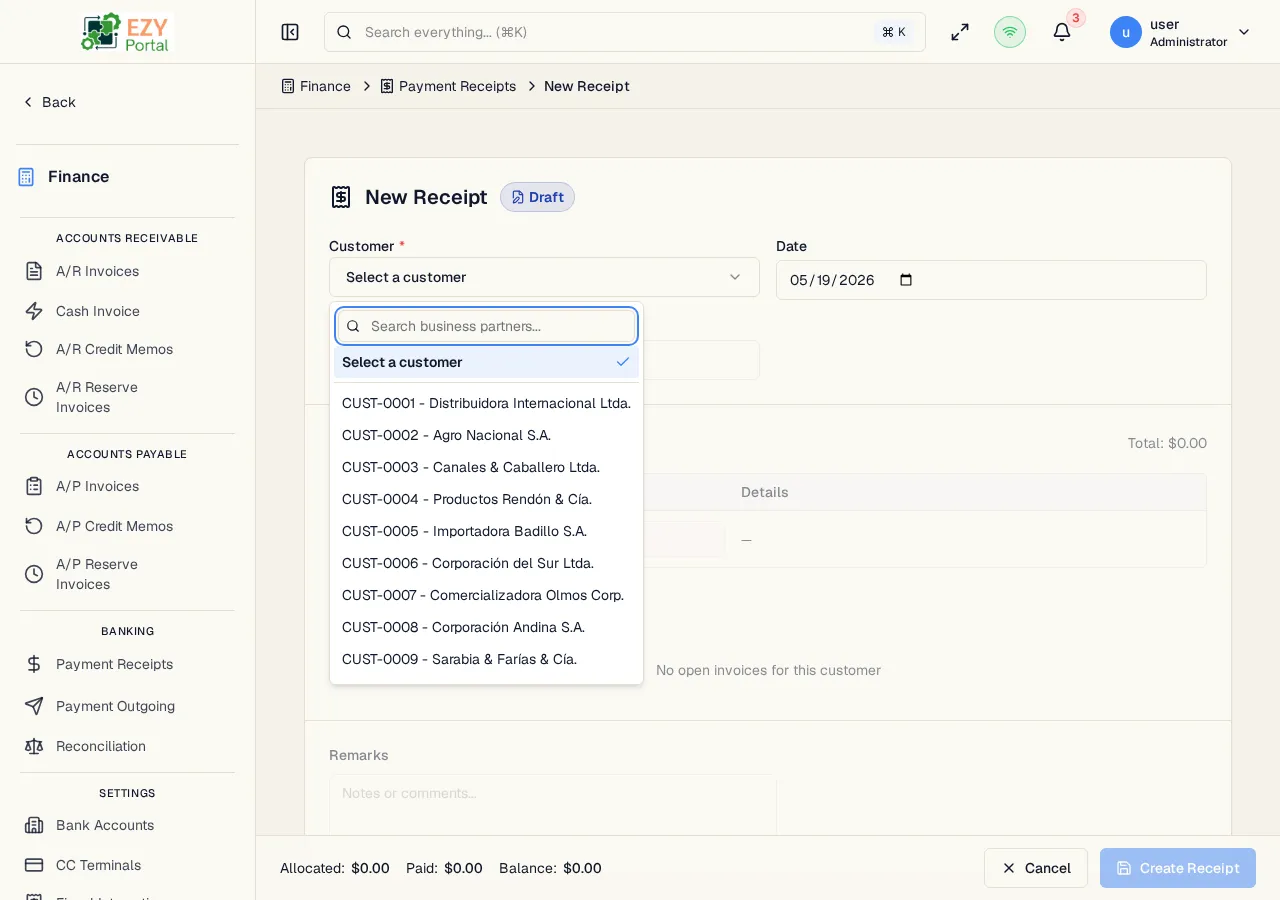Go to Payment Outgoing

[x=115, y=706]
